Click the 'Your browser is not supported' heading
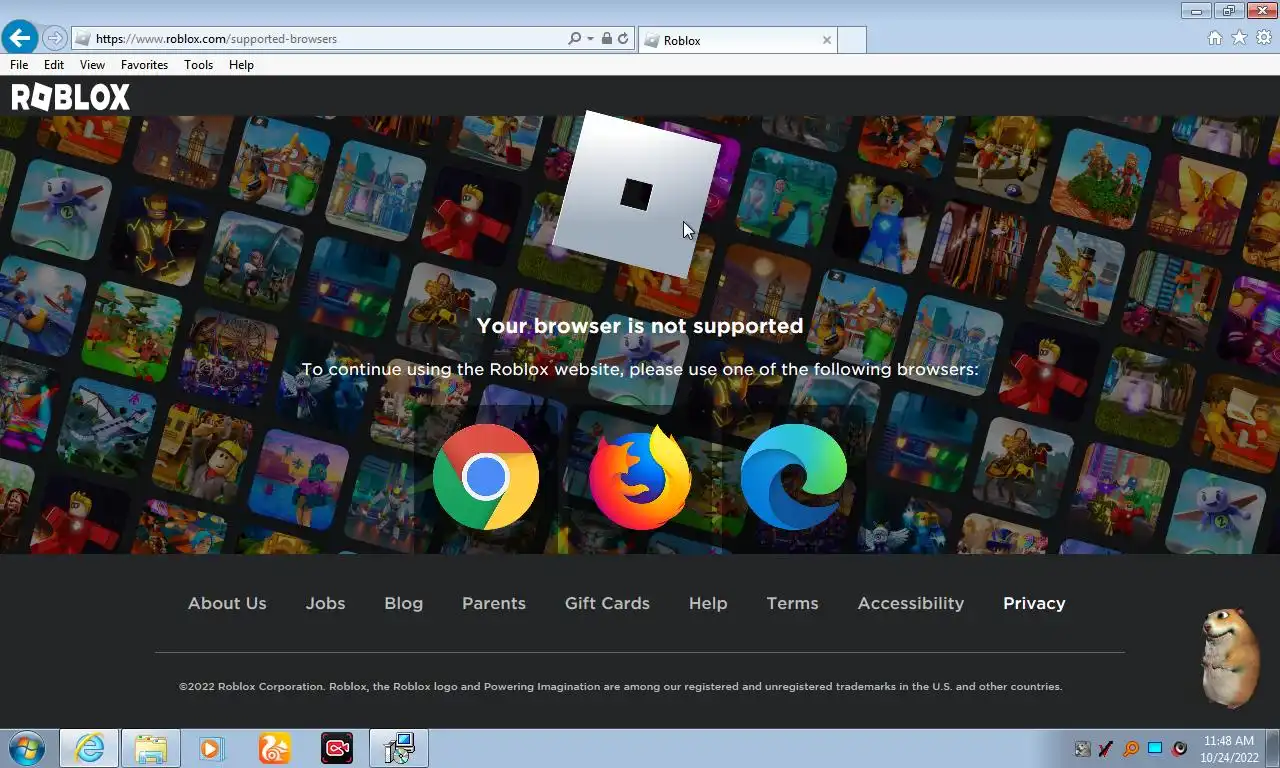 coord(640,326)
